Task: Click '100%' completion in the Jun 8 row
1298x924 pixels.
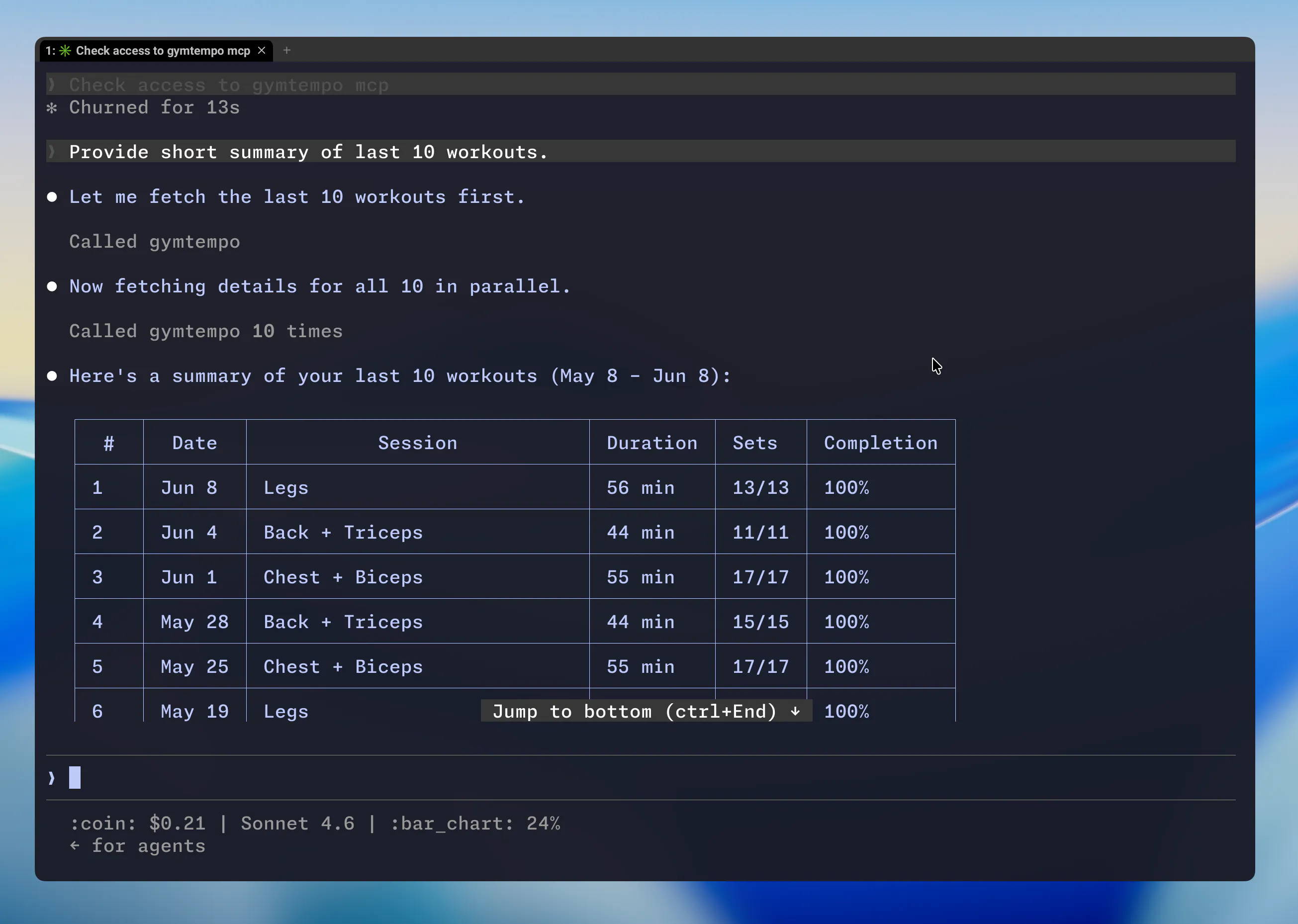Action: (847, 487)
